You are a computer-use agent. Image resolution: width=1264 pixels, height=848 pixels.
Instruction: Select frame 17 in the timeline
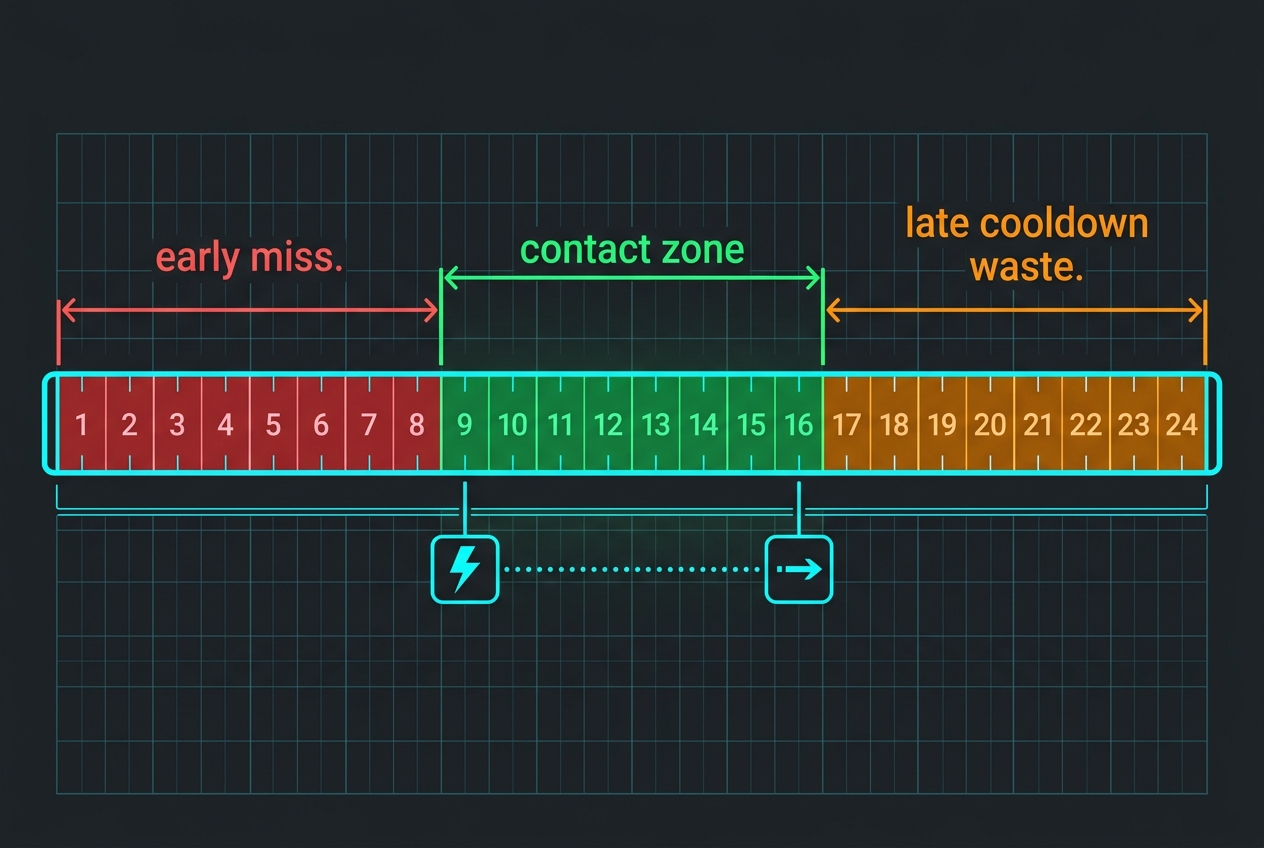point(847,424)
